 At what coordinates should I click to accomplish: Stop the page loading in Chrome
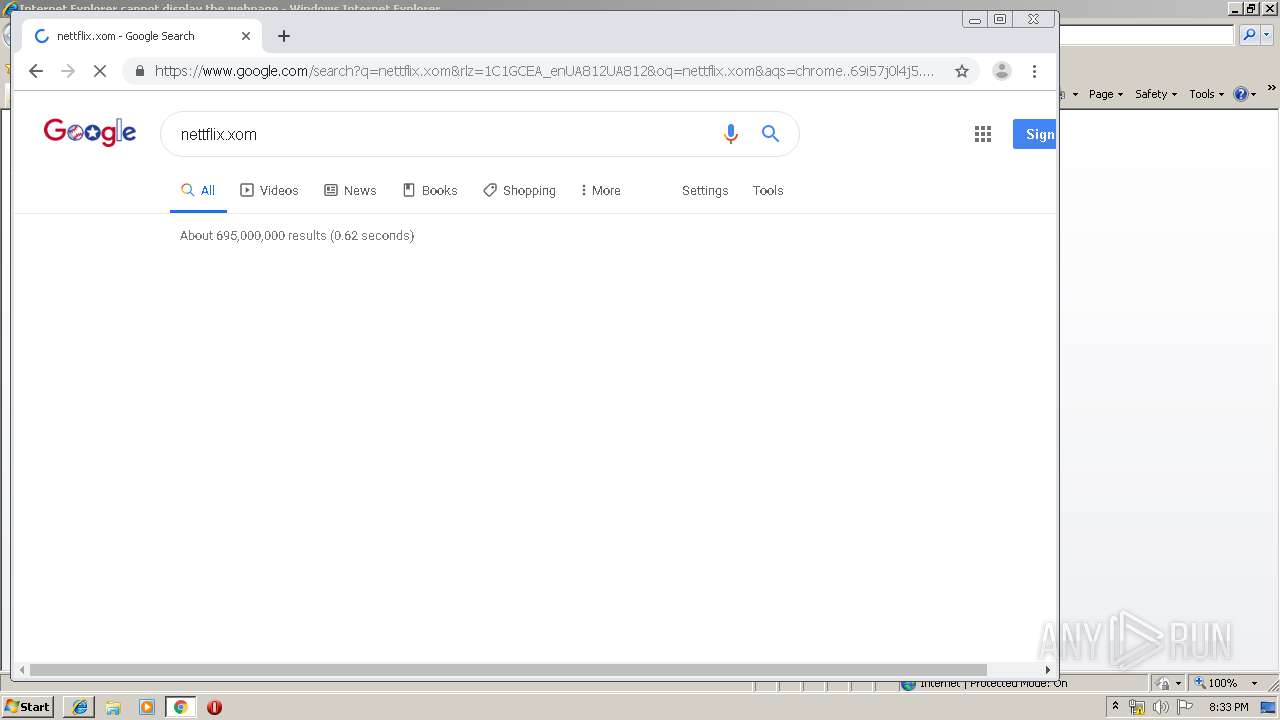100,71
